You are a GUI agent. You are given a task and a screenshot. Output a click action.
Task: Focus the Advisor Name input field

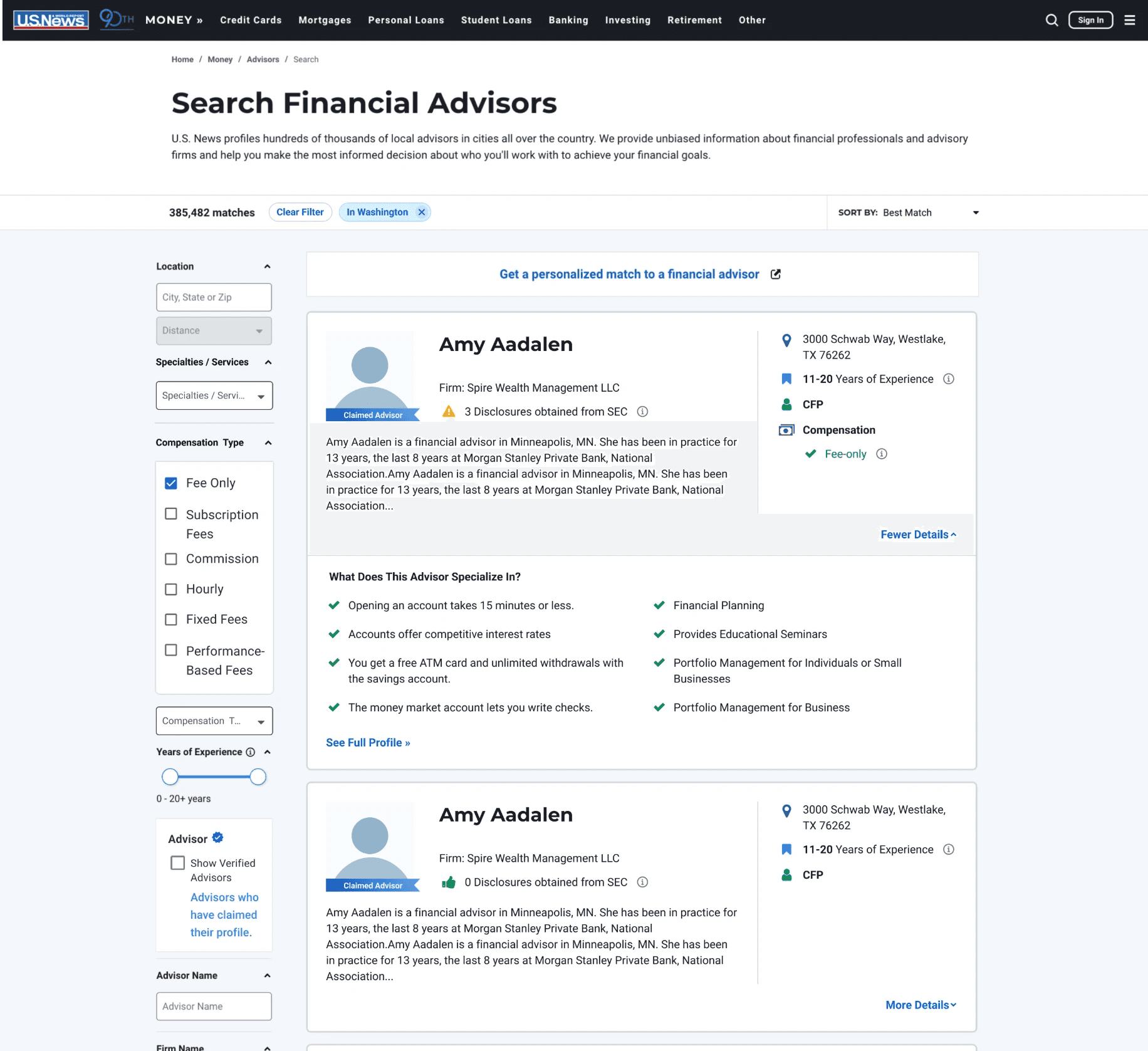click(214, 1007)
